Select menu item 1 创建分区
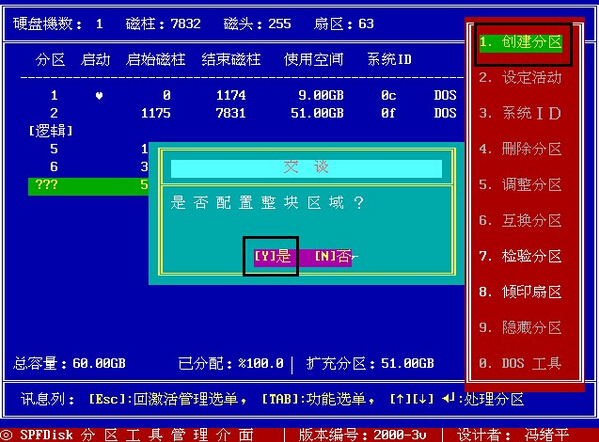This screenshot has width=599, height=442. pyautogui.click(x=521, y=42)
